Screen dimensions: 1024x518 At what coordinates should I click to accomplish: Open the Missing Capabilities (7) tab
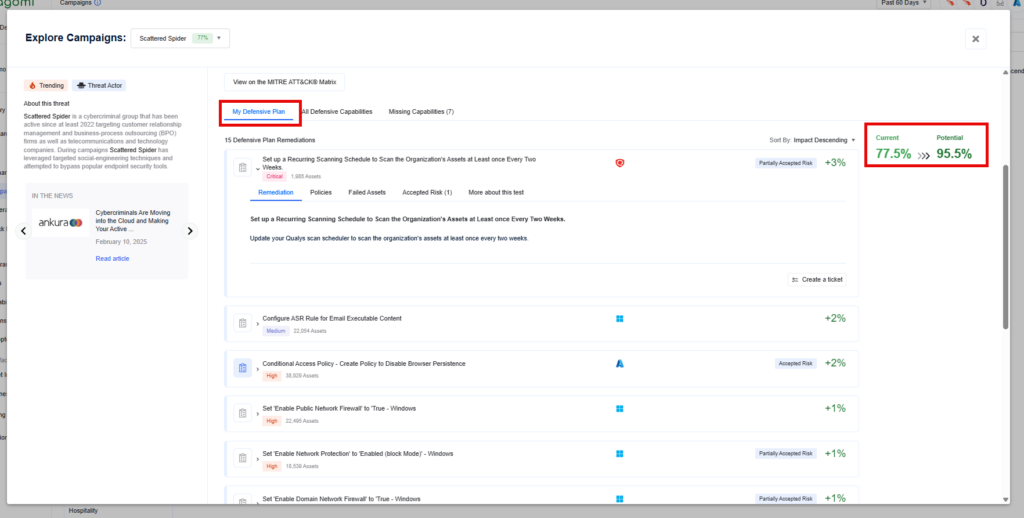coord(421,112)
